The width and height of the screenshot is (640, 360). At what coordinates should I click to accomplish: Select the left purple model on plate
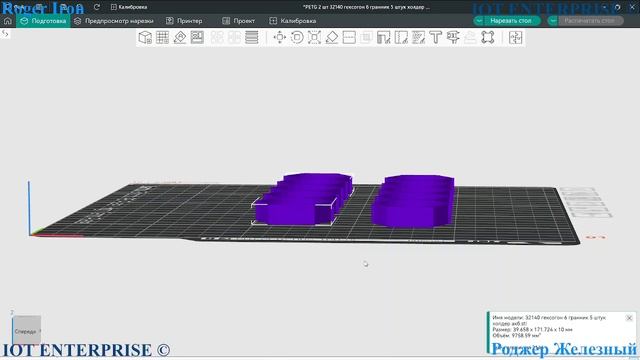[302, 199]
